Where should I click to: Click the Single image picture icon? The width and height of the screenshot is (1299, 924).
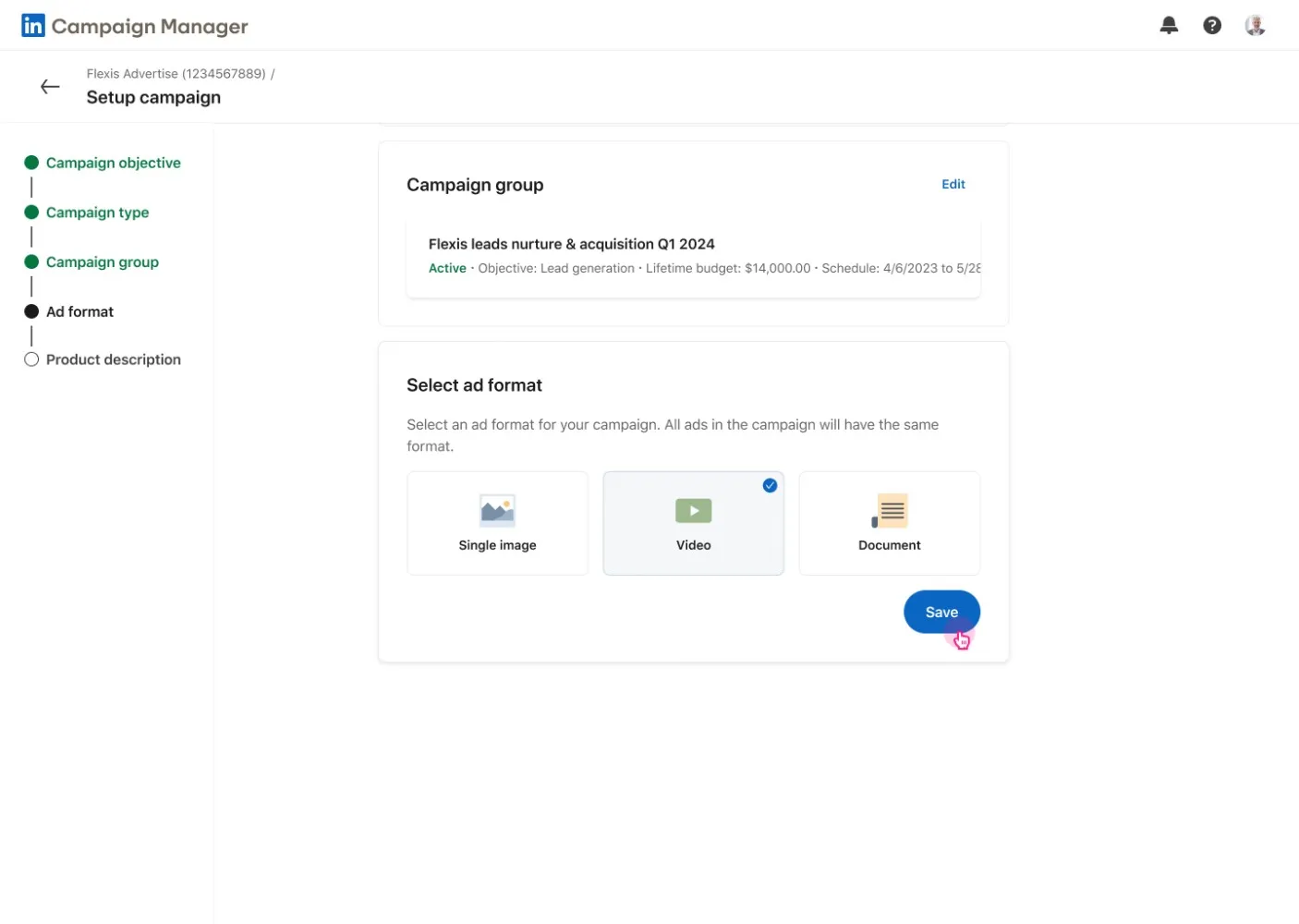(497, 510)
